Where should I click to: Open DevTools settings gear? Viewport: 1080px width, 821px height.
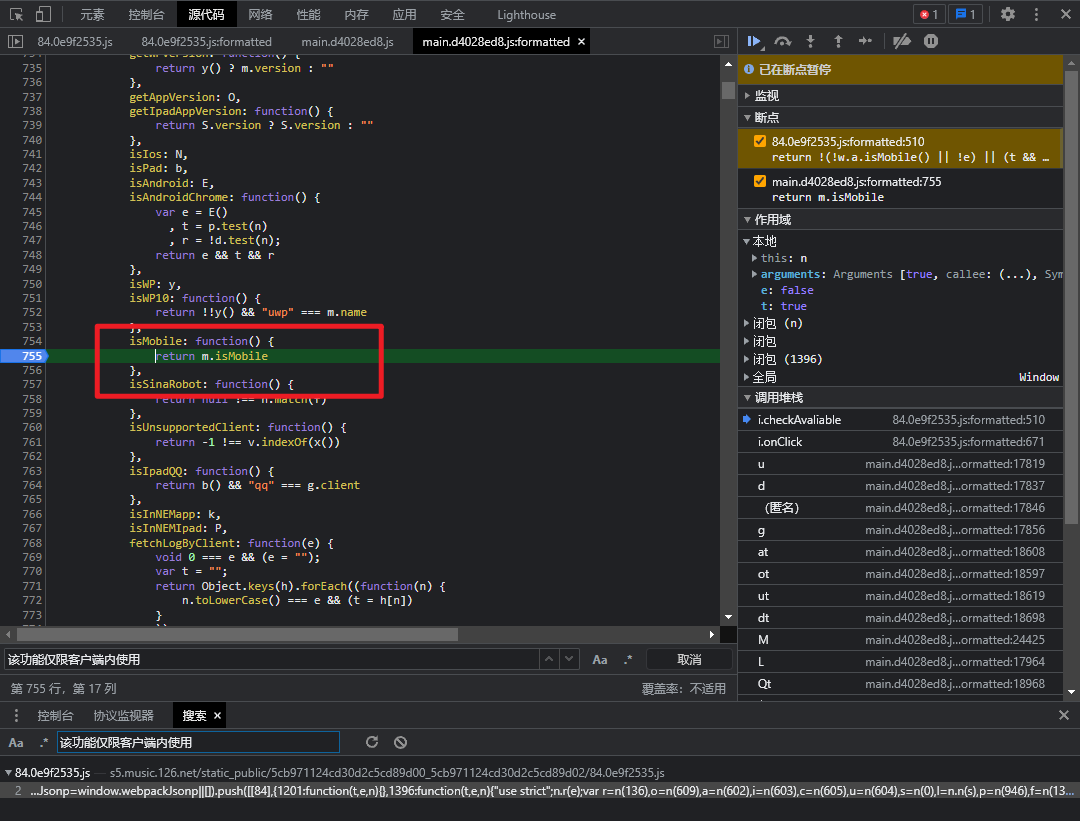click(x=1008, y=14)
